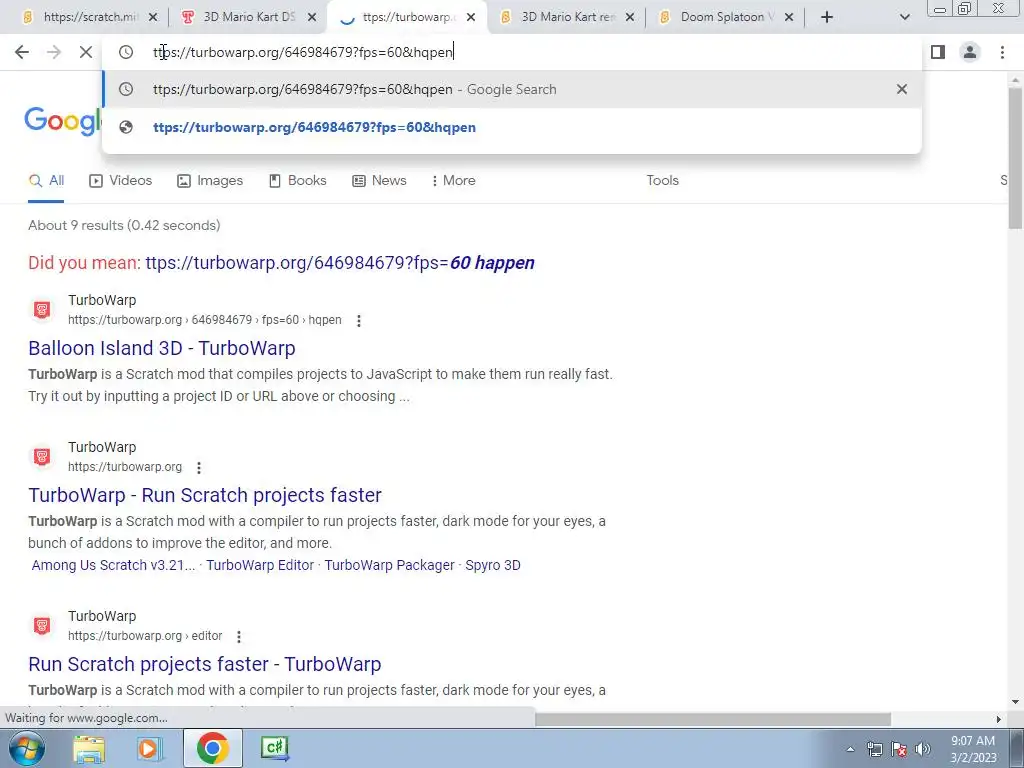
Task: Open the TurboWarp Editor sitelink
Action: click(260, 566)
